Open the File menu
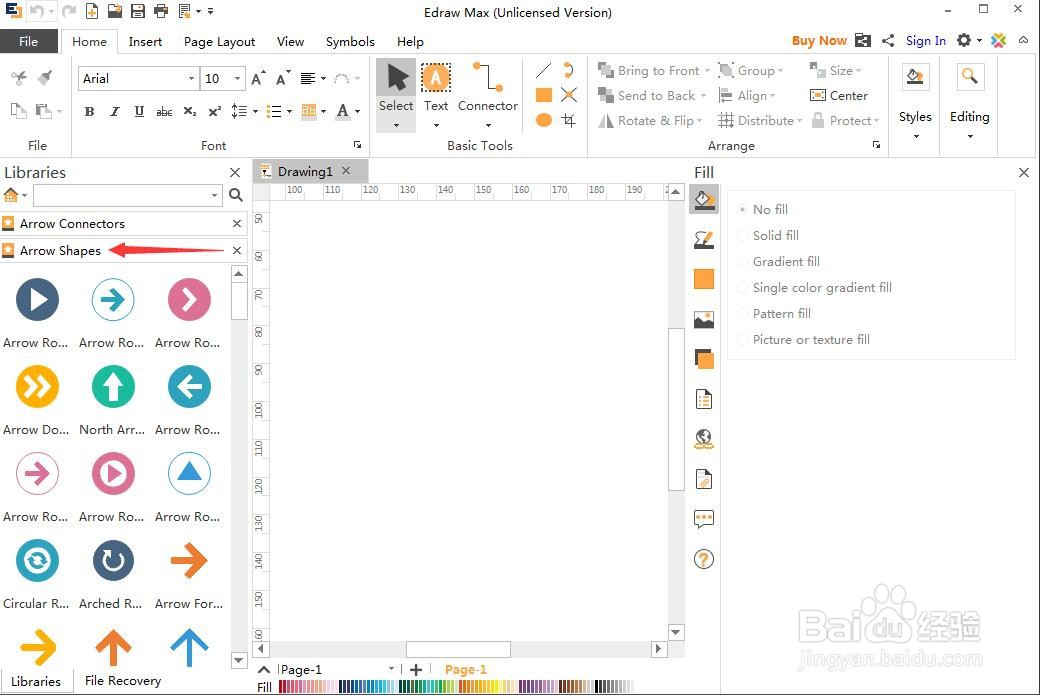The width and height of the screenshot is (1040, 695). tap(29, 41)
